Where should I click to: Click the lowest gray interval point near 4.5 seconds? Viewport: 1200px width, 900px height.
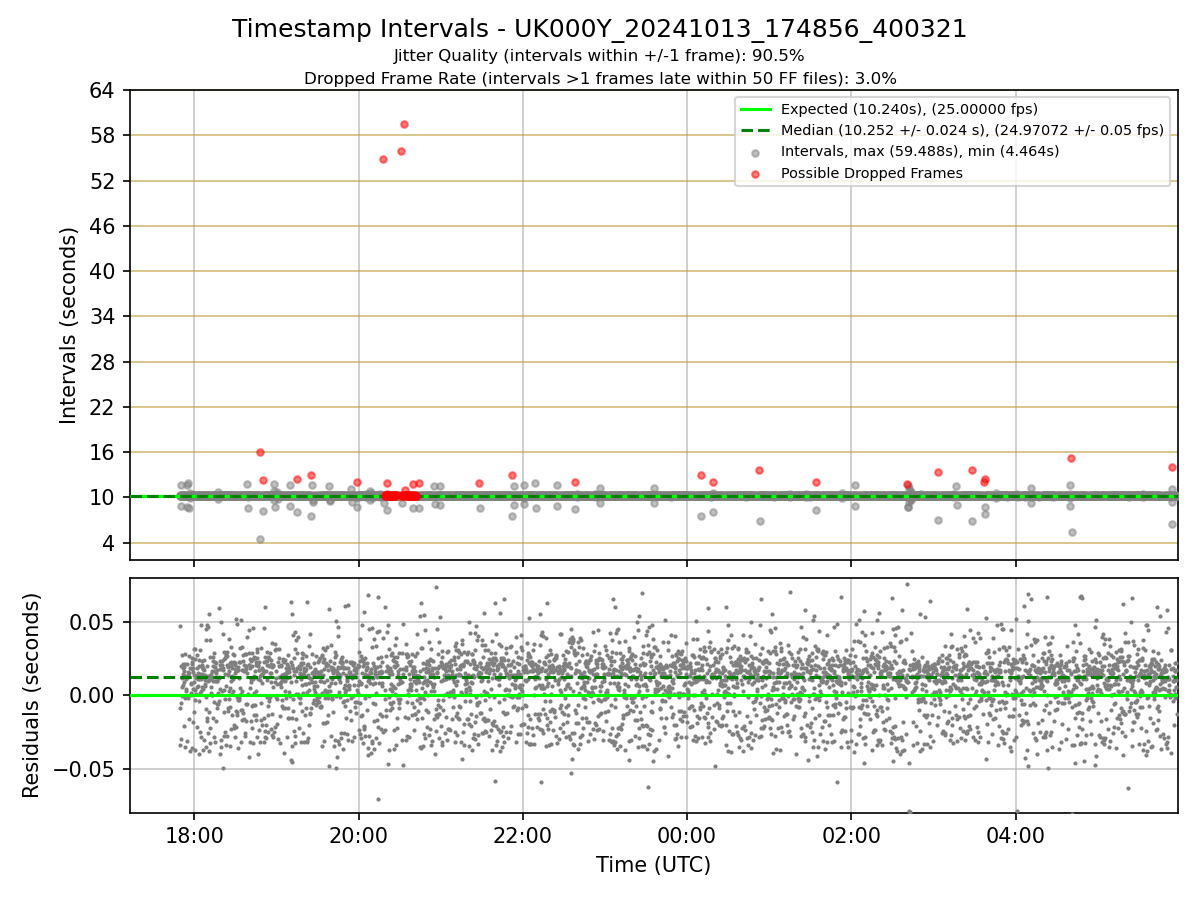(260, 539)
